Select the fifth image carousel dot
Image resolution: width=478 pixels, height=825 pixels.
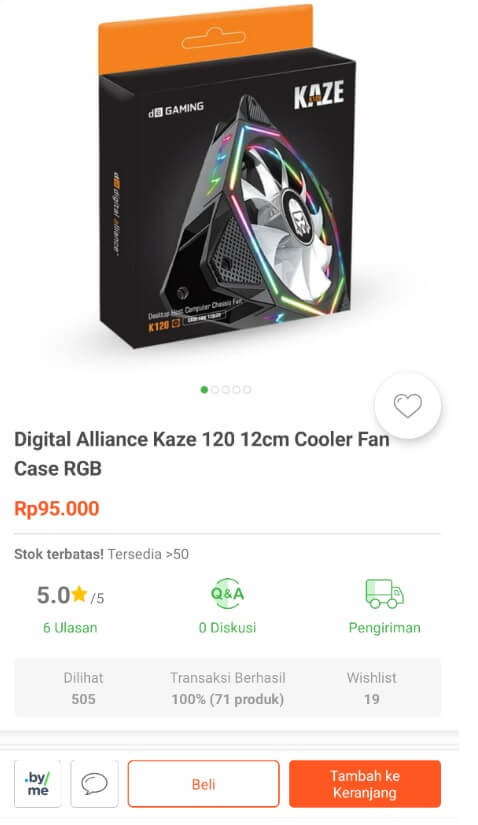tap(247, 390)
